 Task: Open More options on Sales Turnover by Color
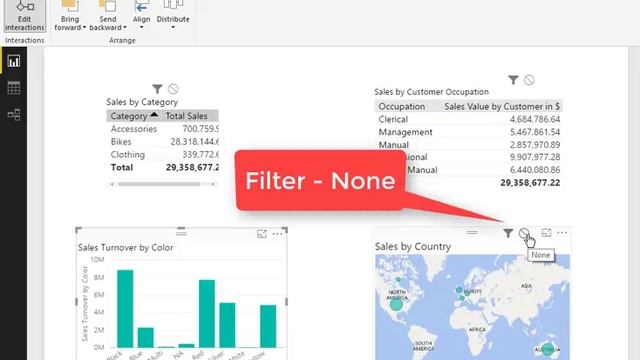coord(277,234)
